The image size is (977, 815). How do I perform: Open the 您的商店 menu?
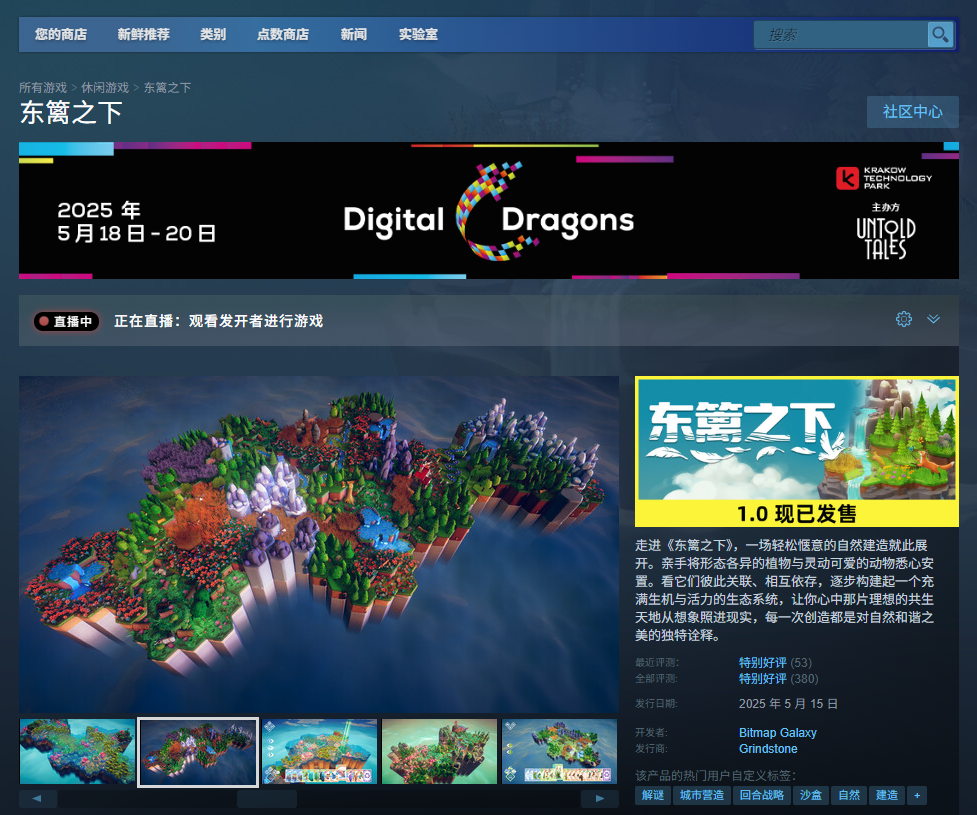click(x=61, y=35)
